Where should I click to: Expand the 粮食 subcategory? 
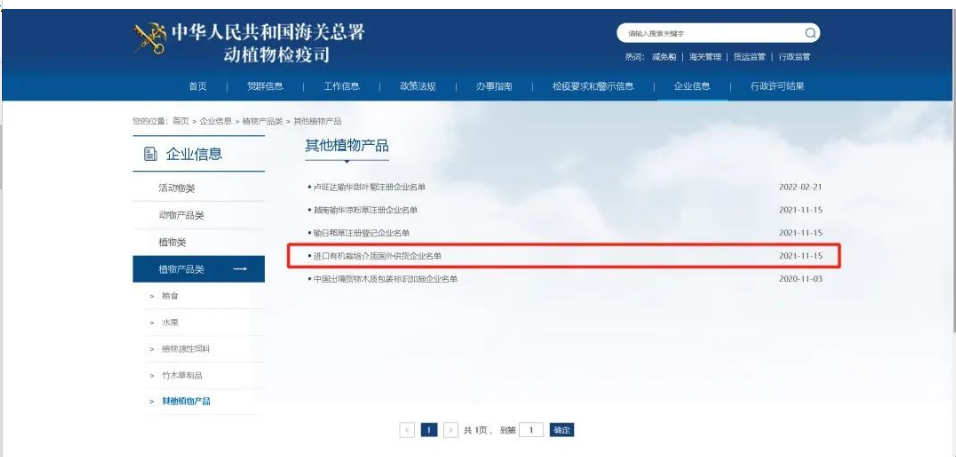point(169,296)
